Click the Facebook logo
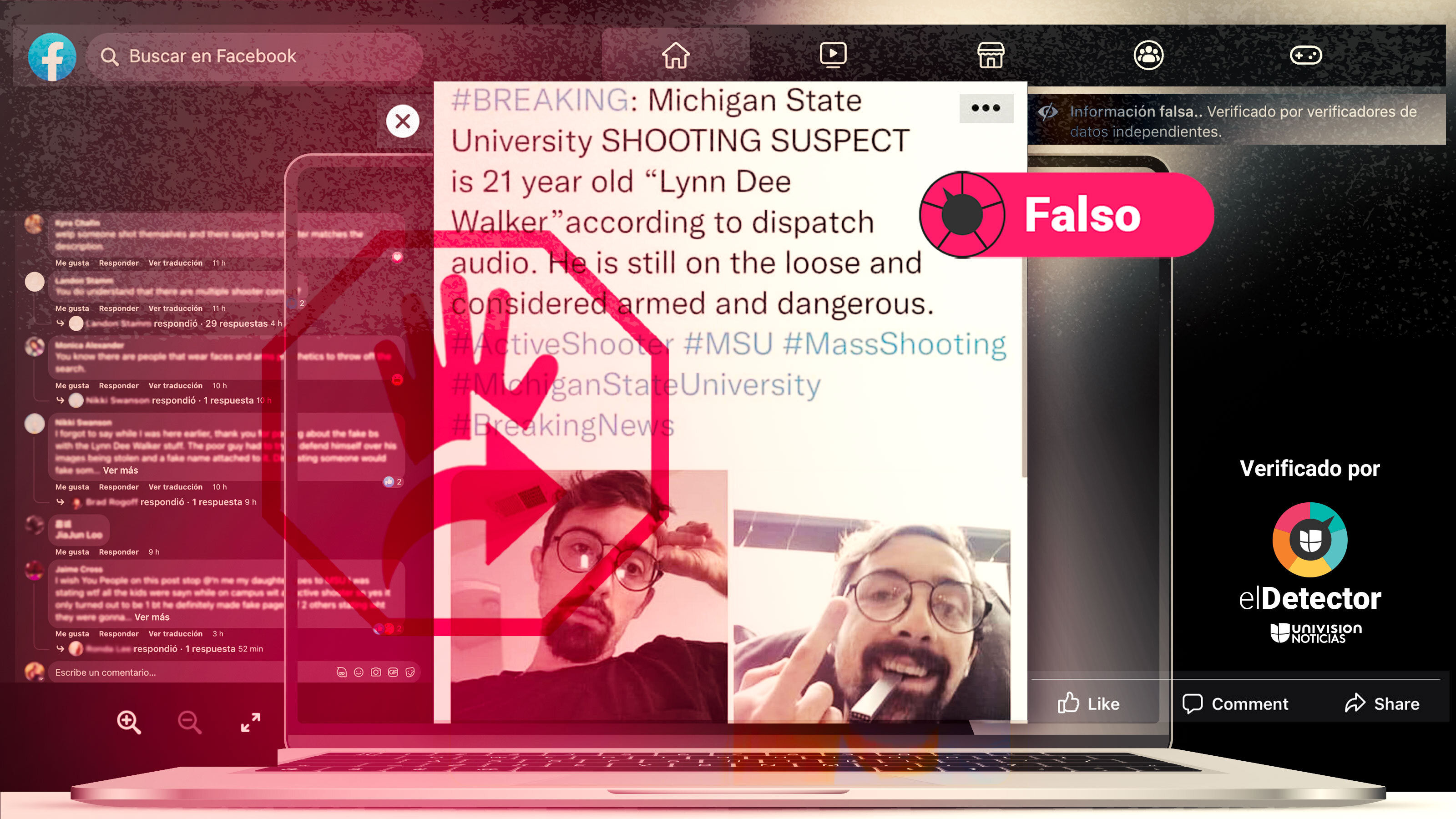The width and height of the screenshot is (1456, 819). [x=52, y=56]
